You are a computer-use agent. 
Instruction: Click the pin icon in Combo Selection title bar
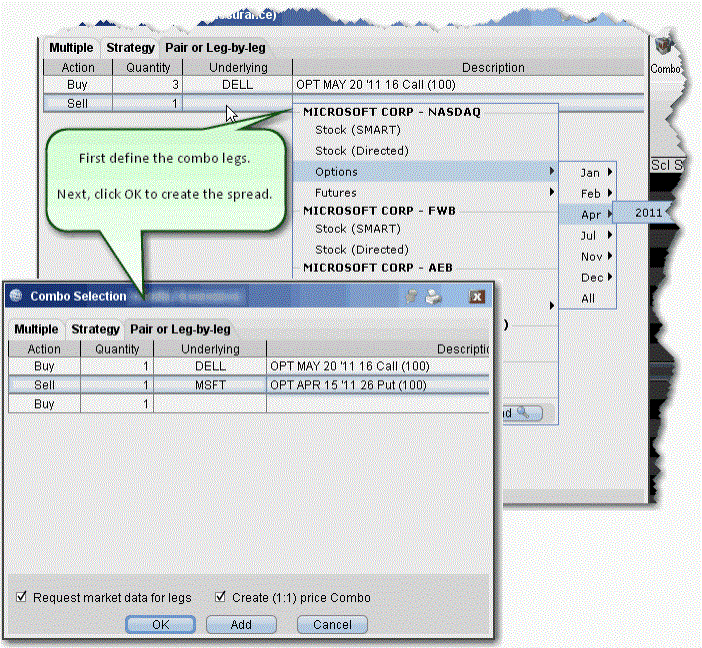coord(413,297)
